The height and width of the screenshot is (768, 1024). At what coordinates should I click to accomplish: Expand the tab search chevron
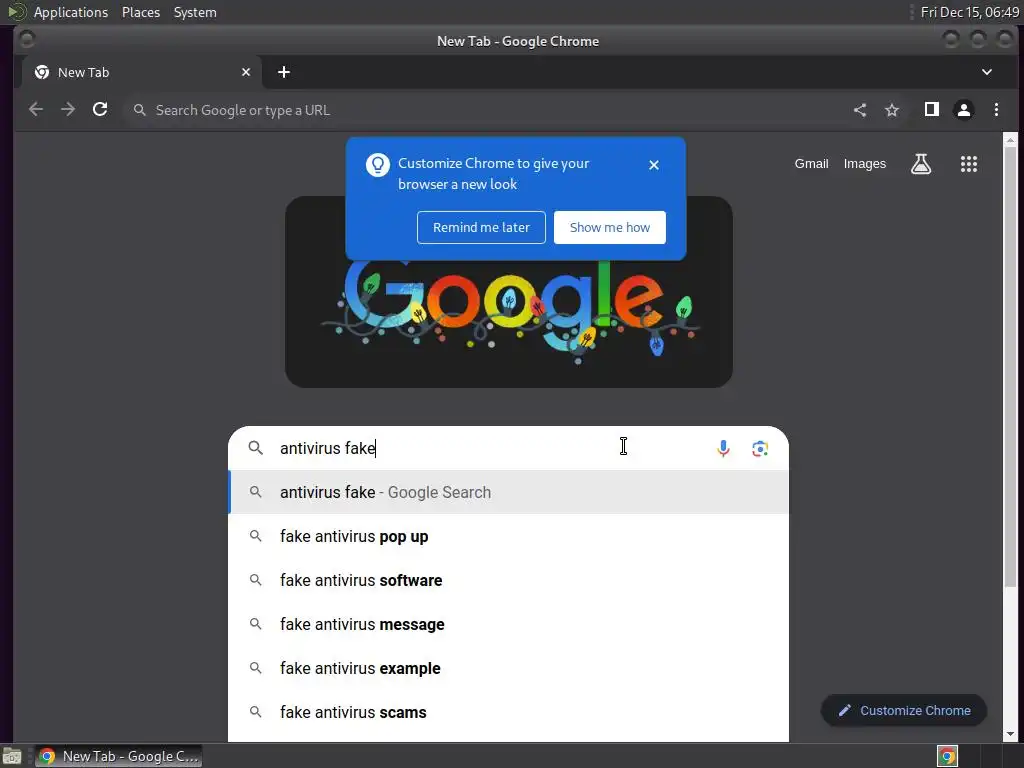pos(987,72)
